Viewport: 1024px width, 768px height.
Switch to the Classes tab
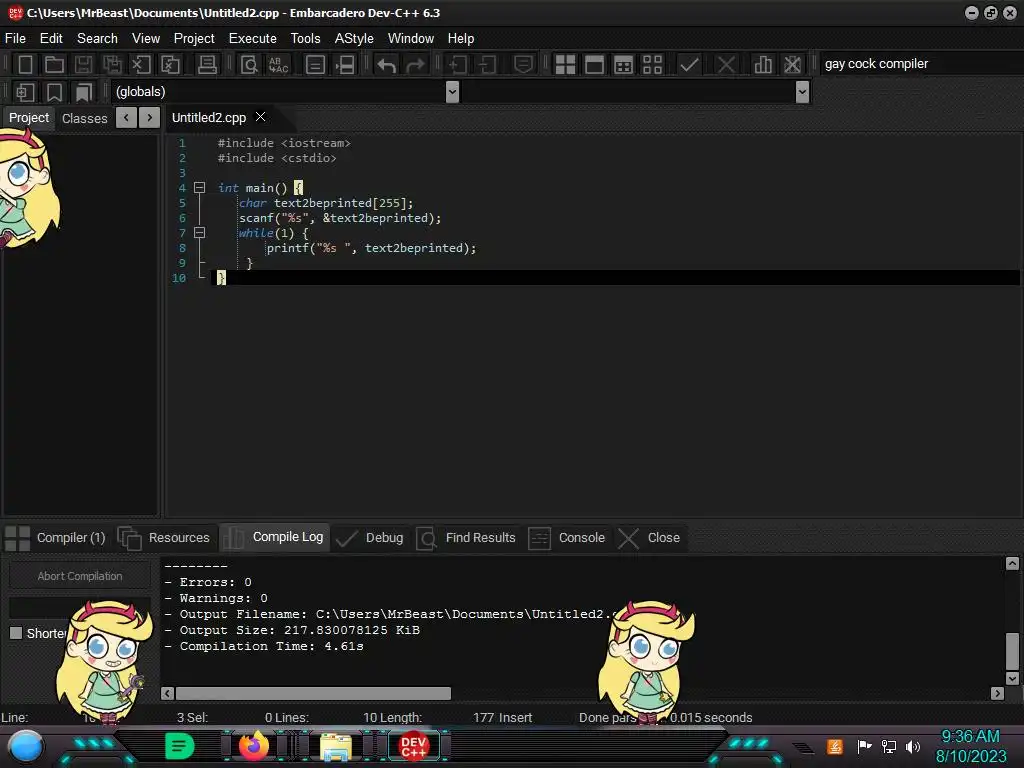point(85,118)
